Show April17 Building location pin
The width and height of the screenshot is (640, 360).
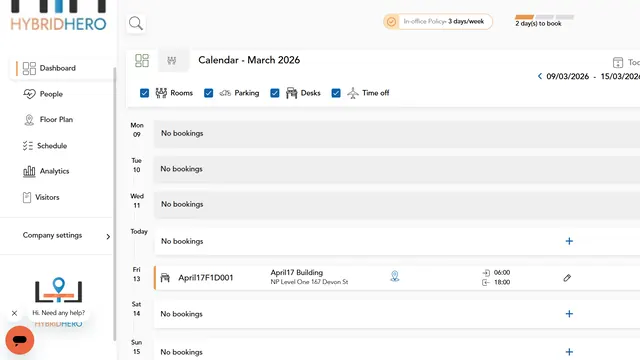(395, 276)
